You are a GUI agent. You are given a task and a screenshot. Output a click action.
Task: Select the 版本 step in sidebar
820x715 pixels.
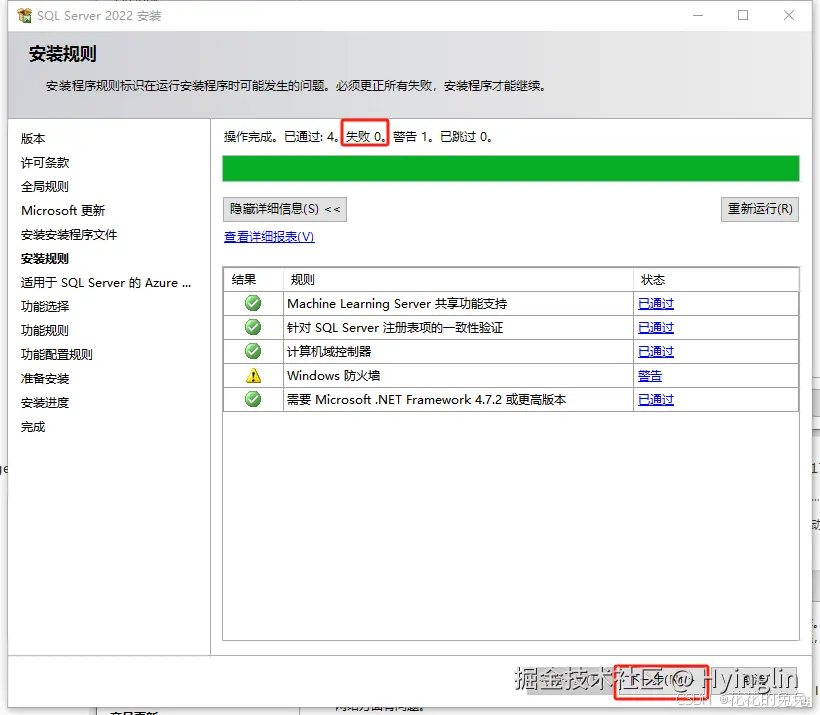pyautogui.click(x=33, y=139)
